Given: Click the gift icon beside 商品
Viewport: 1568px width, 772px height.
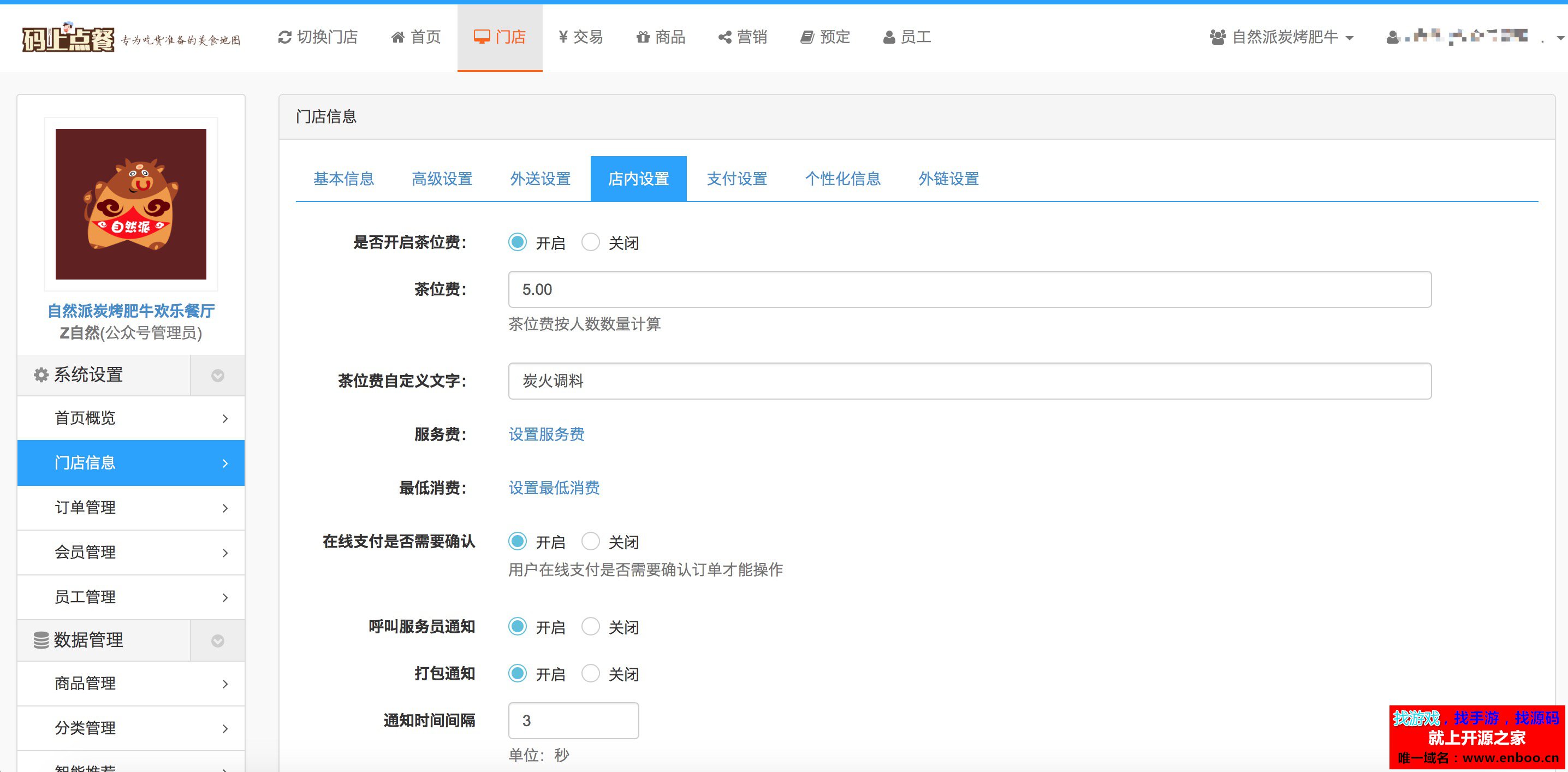Looking at the screenshot, I should [x=643, y=38].
